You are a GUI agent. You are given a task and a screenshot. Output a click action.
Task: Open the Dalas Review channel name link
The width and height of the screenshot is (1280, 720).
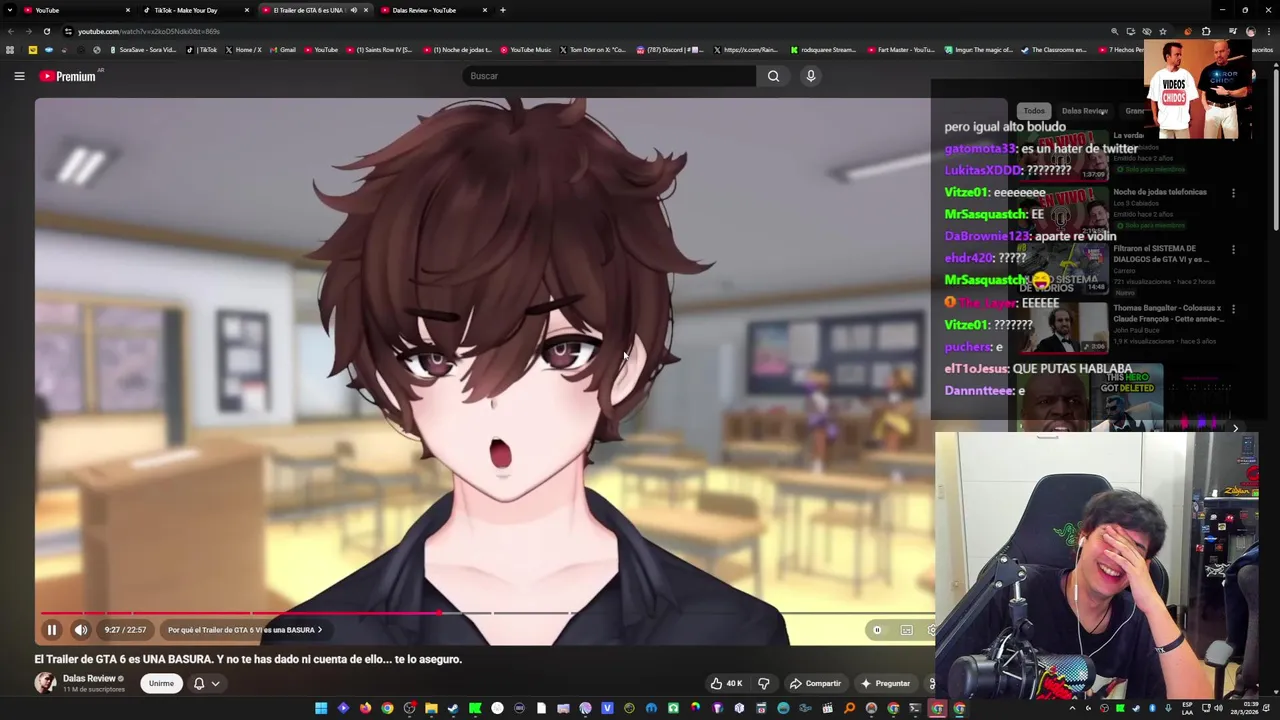[89, 678]
